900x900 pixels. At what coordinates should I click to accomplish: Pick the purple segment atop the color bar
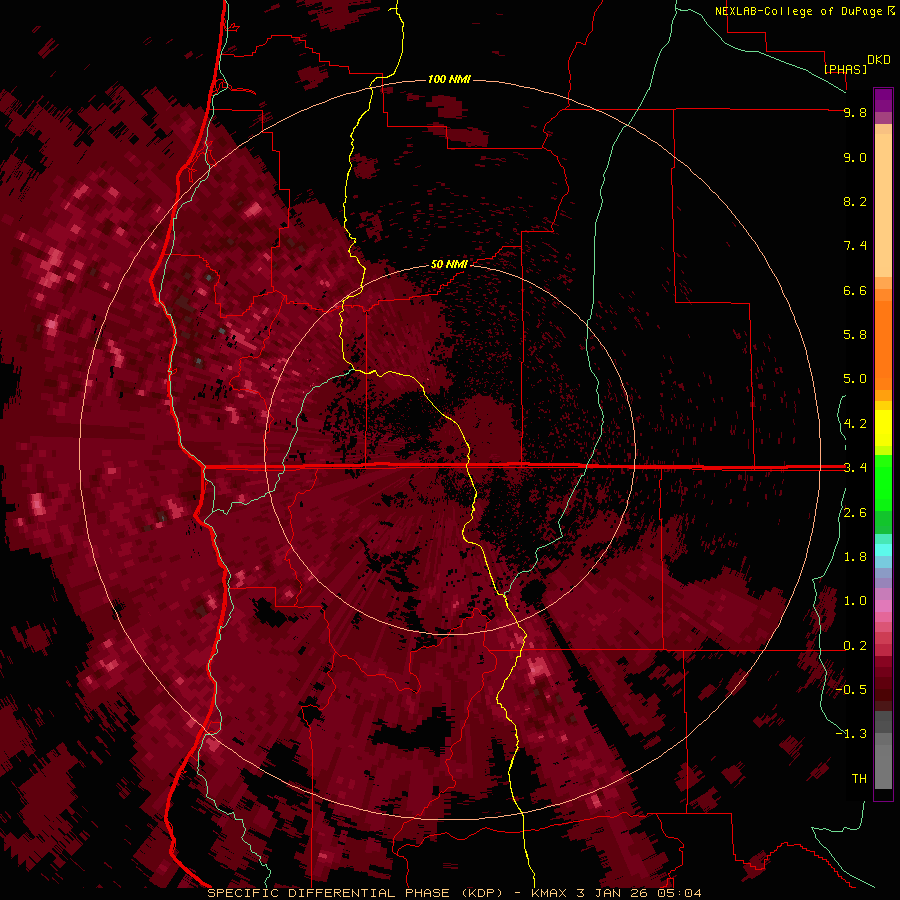(883, 100)
